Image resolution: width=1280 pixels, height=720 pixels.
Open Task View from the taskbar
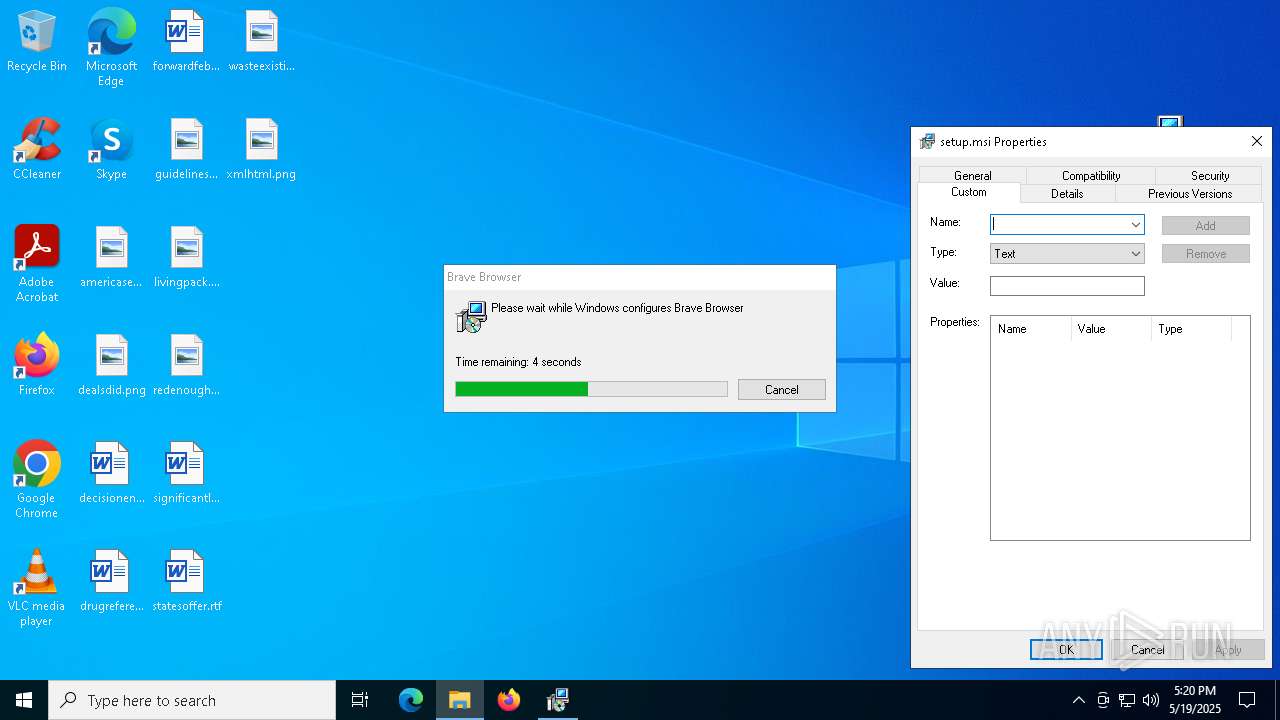pos(360,700)
